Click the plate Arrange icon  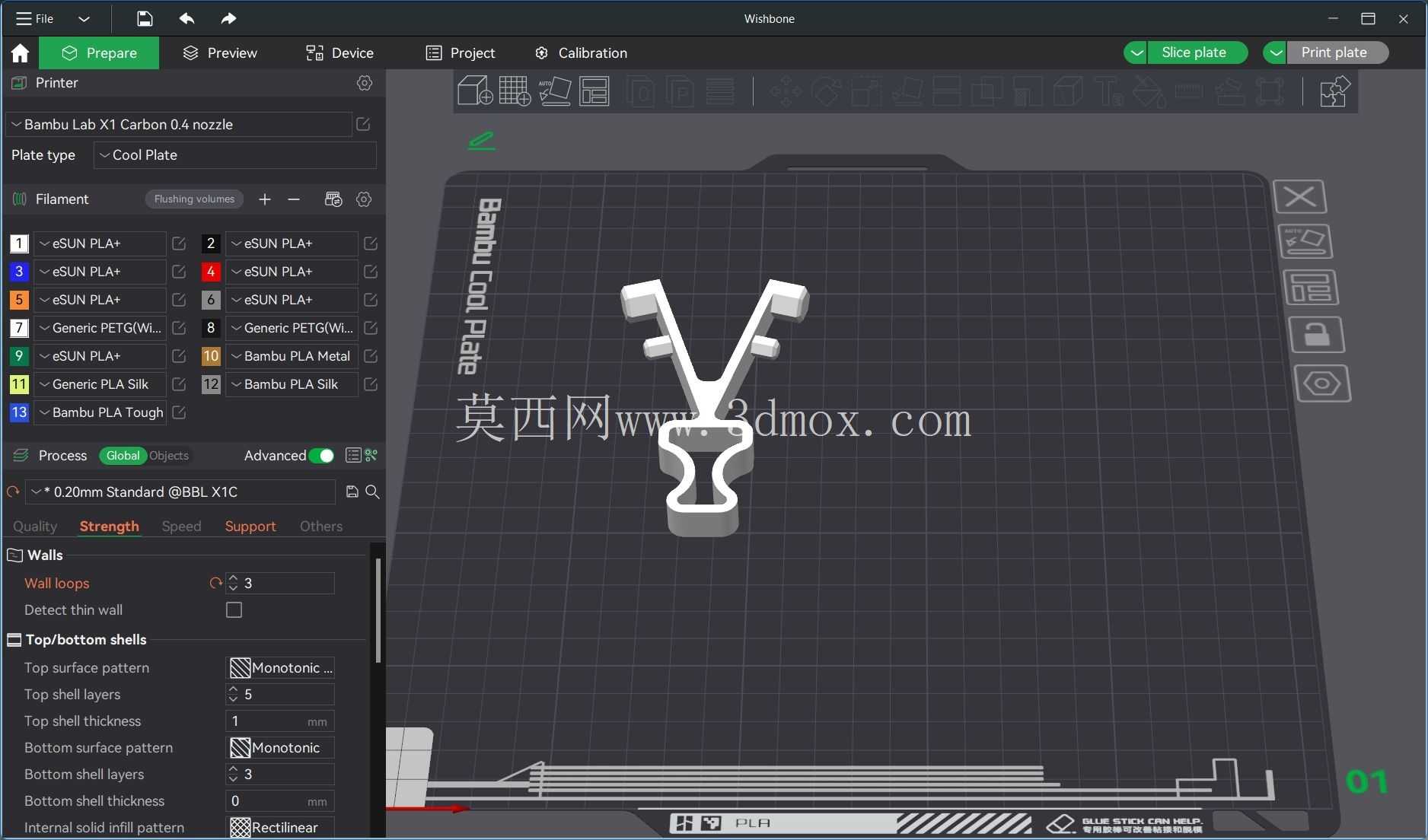[x=1311, y=288]
